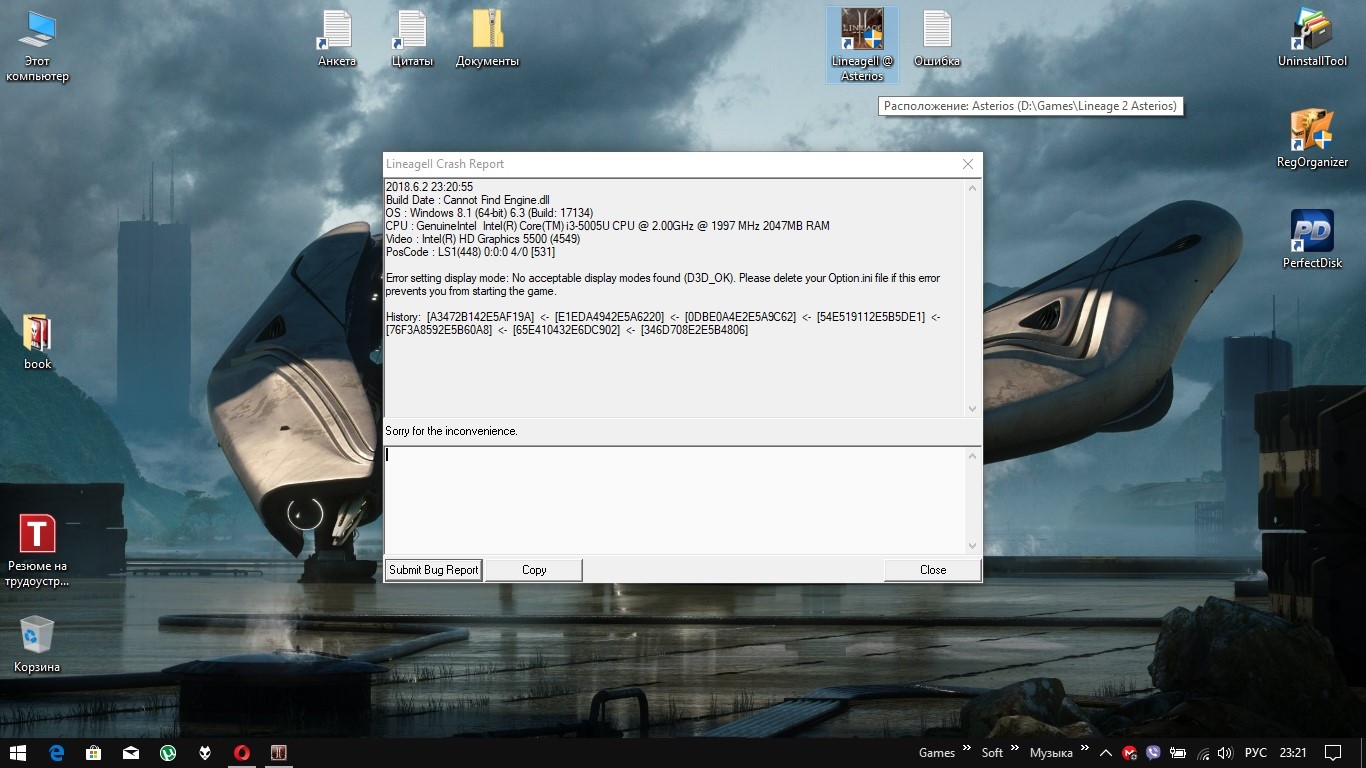The height and width of the screenshot is (768, 1366).
Task: Click the 'Build Date : Cannot Find Engine.dll' line
Action: (468, 200)
